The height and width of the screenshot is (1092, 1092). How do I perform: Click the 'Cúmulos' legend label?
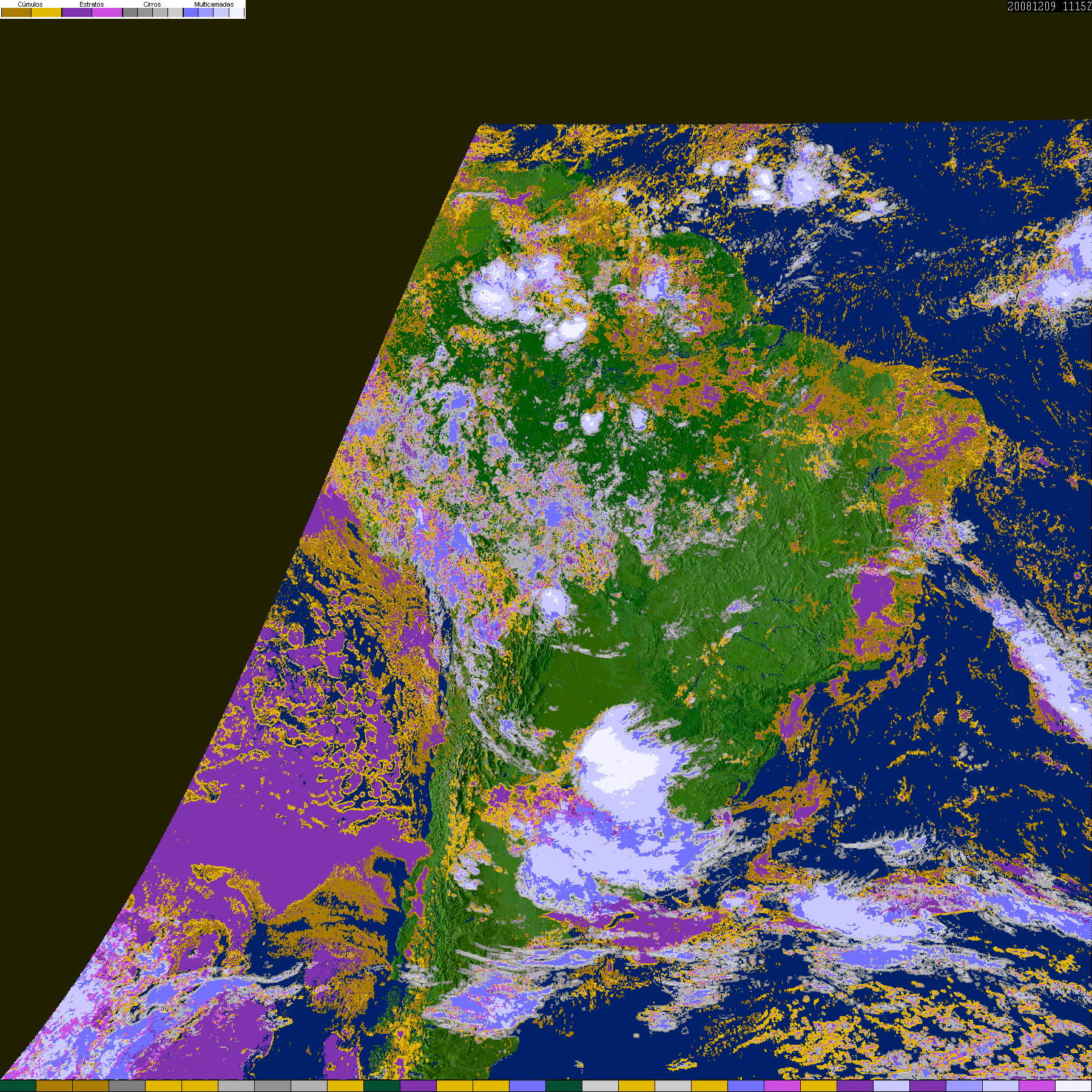click(30, 4)
